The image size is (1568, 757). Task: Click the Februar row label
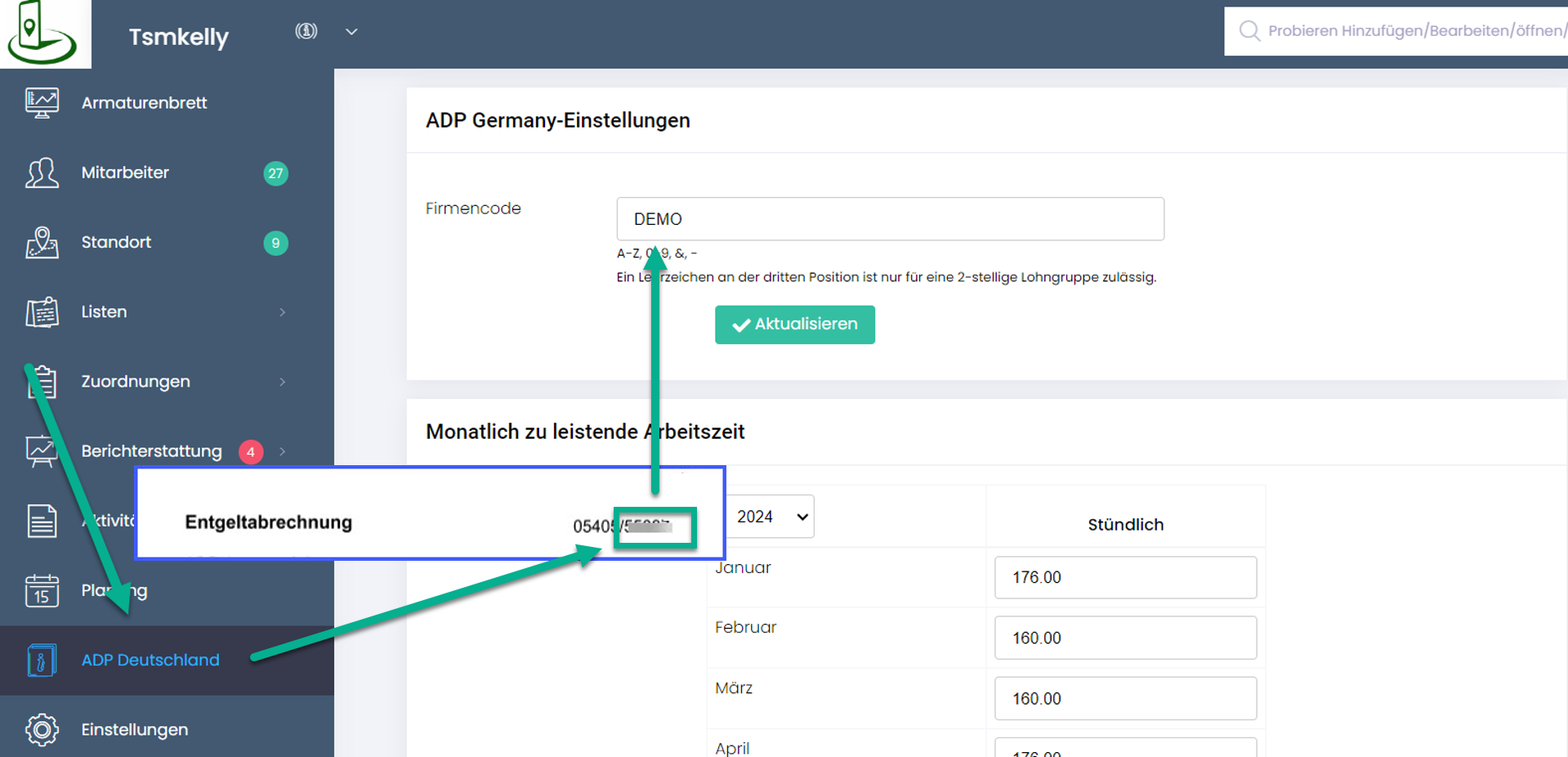[745, 627]
